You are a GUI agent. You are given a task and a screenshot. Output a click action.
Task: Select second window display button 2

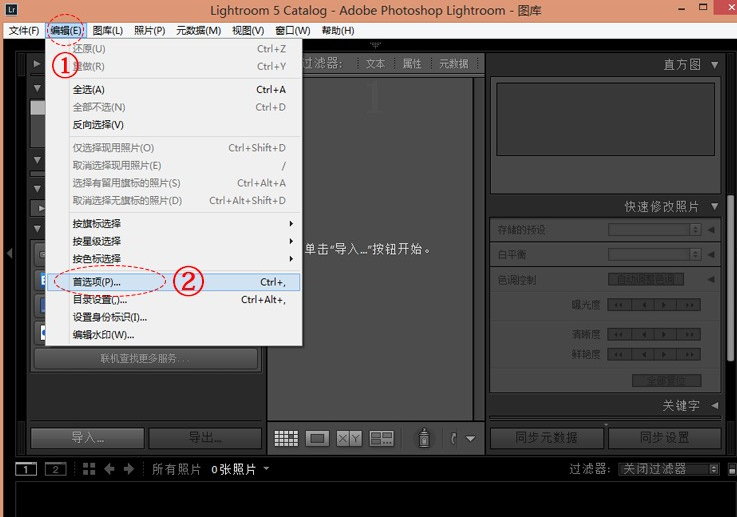coord(55,469)
